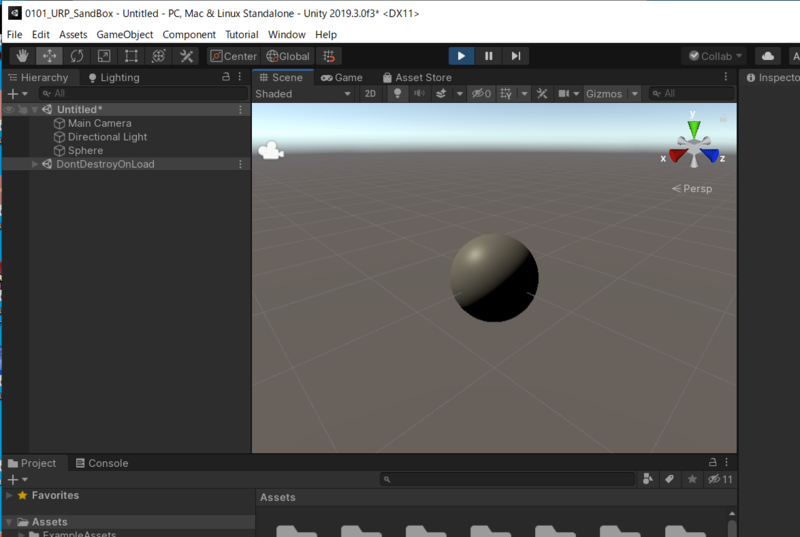Focus the Hierarchy search field

[x=143, y=93]
